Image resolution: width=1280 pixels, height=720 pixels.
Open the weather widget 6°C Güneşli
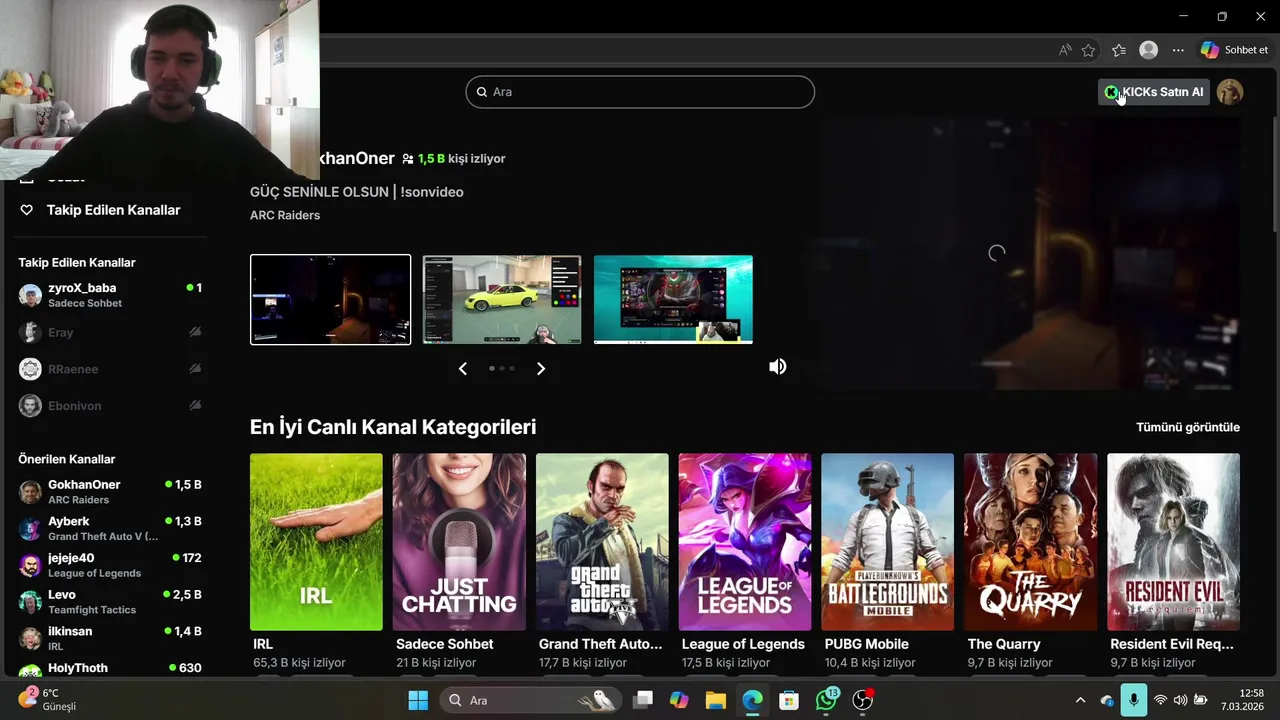[x=48, y=700]
